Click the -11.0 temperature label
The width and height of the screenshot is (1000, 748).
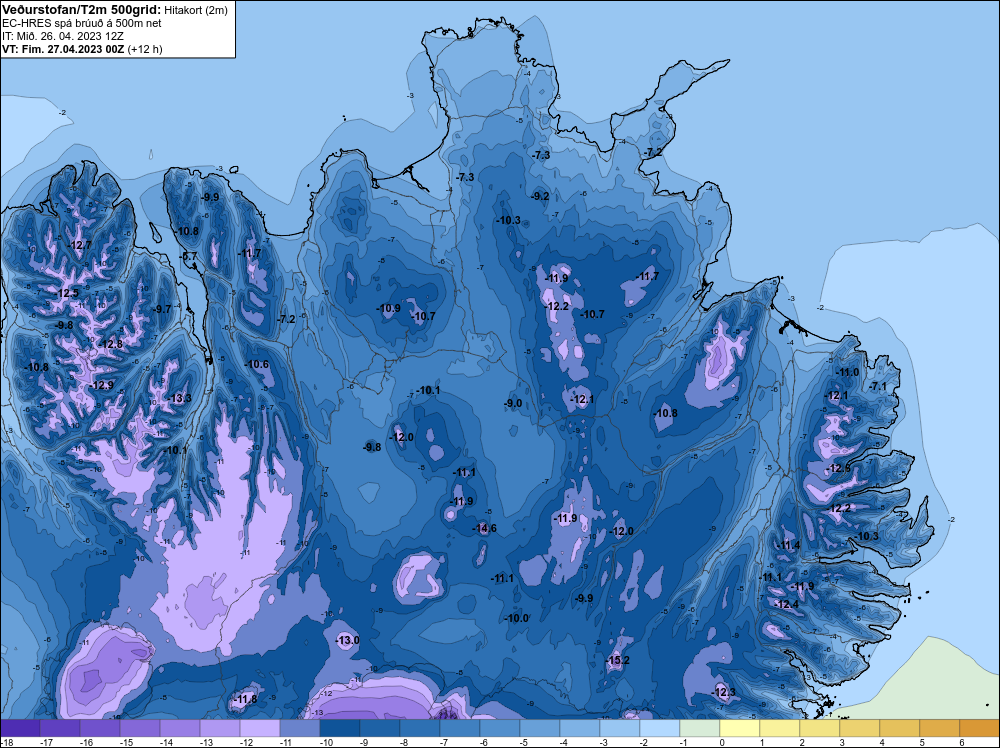pos(847,372)
